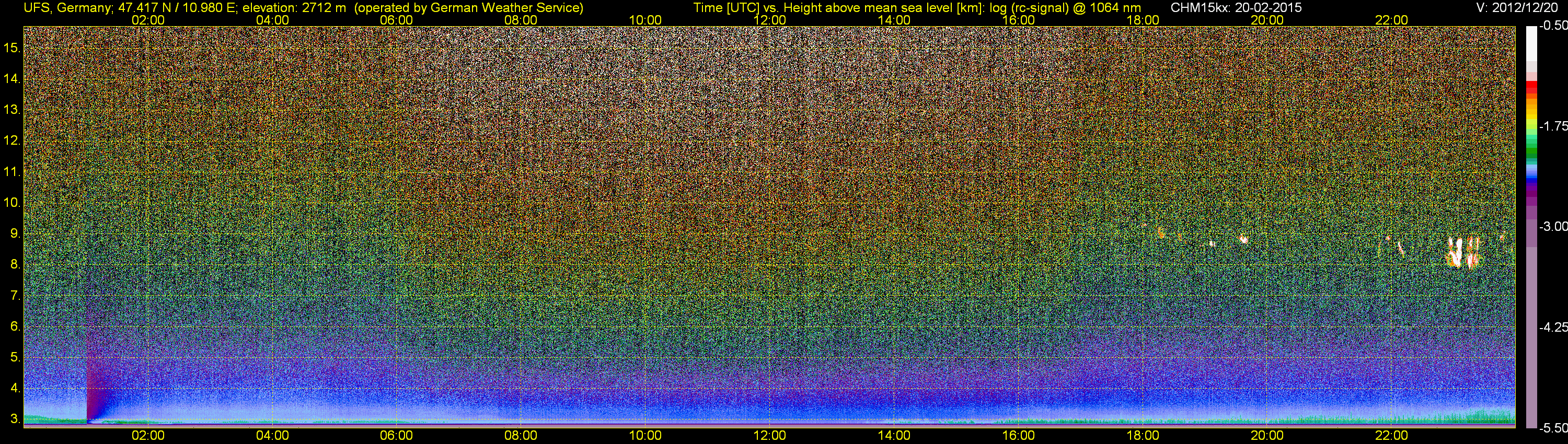Click the height axis label '3.'

pyautogui.click(x=15, y=419)
